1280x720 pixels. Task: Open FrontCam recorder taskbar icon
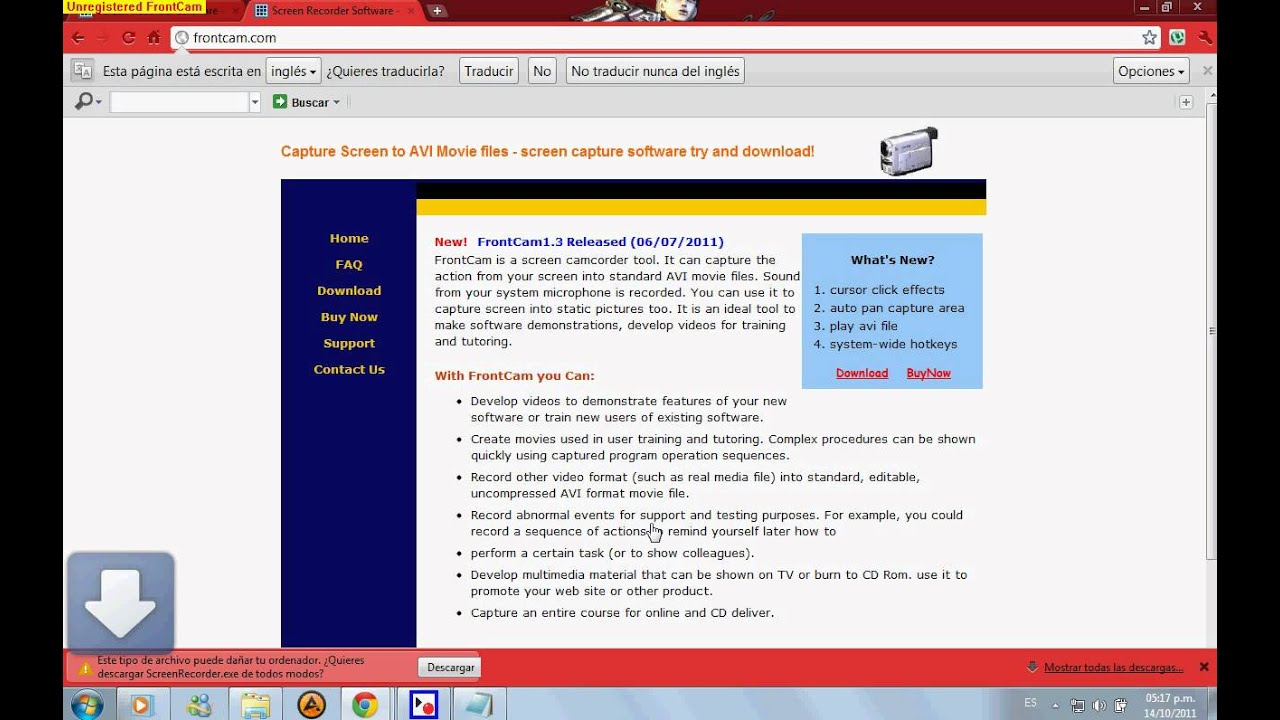pyautogui.click(x=424, y=704)
